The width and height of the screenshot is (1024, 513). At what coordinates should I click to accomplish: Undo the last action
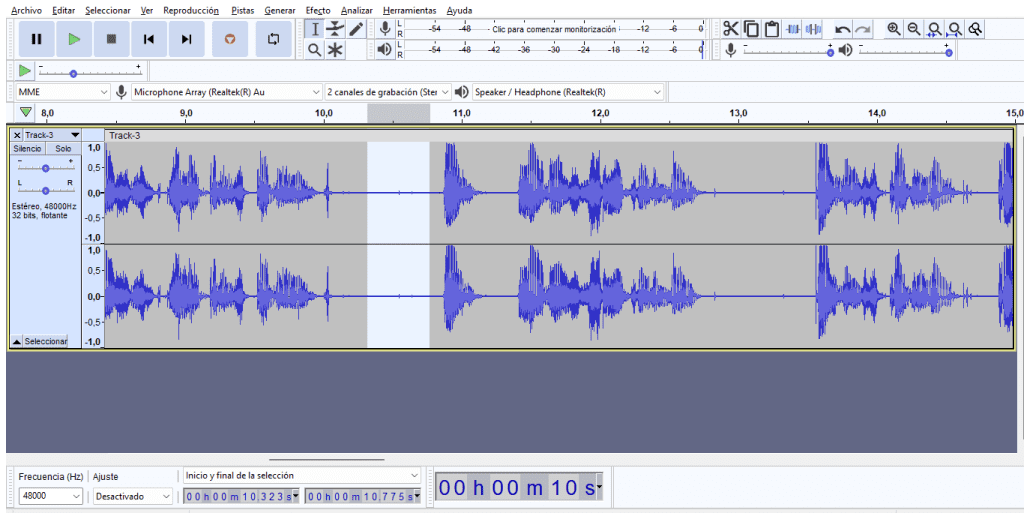(x=842, y=29)
